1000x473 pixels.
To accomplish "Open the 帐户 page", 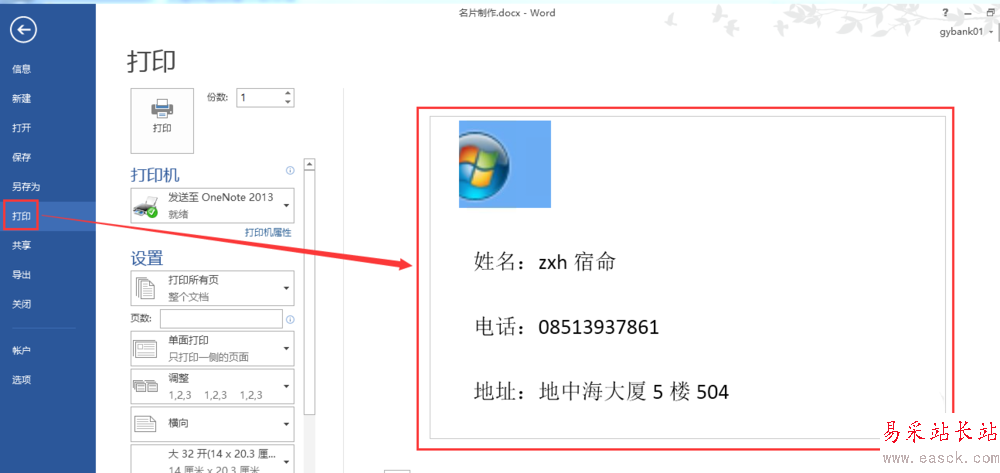I will point(22,350).
